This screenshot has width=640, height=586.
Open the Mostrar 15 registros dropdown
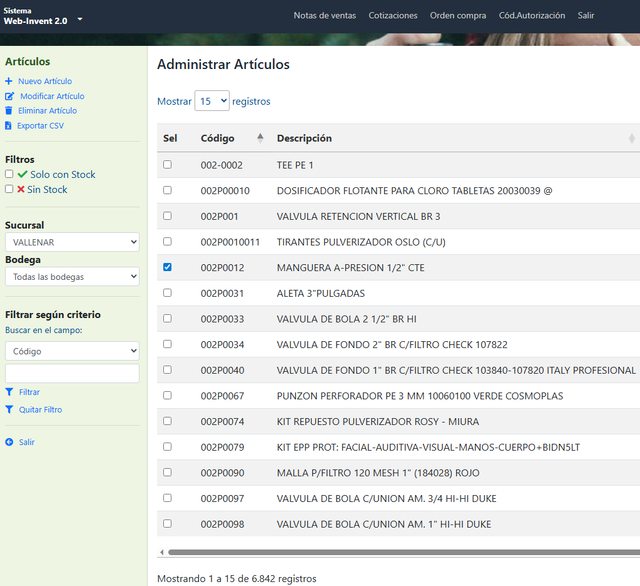(x=212, y=101)
